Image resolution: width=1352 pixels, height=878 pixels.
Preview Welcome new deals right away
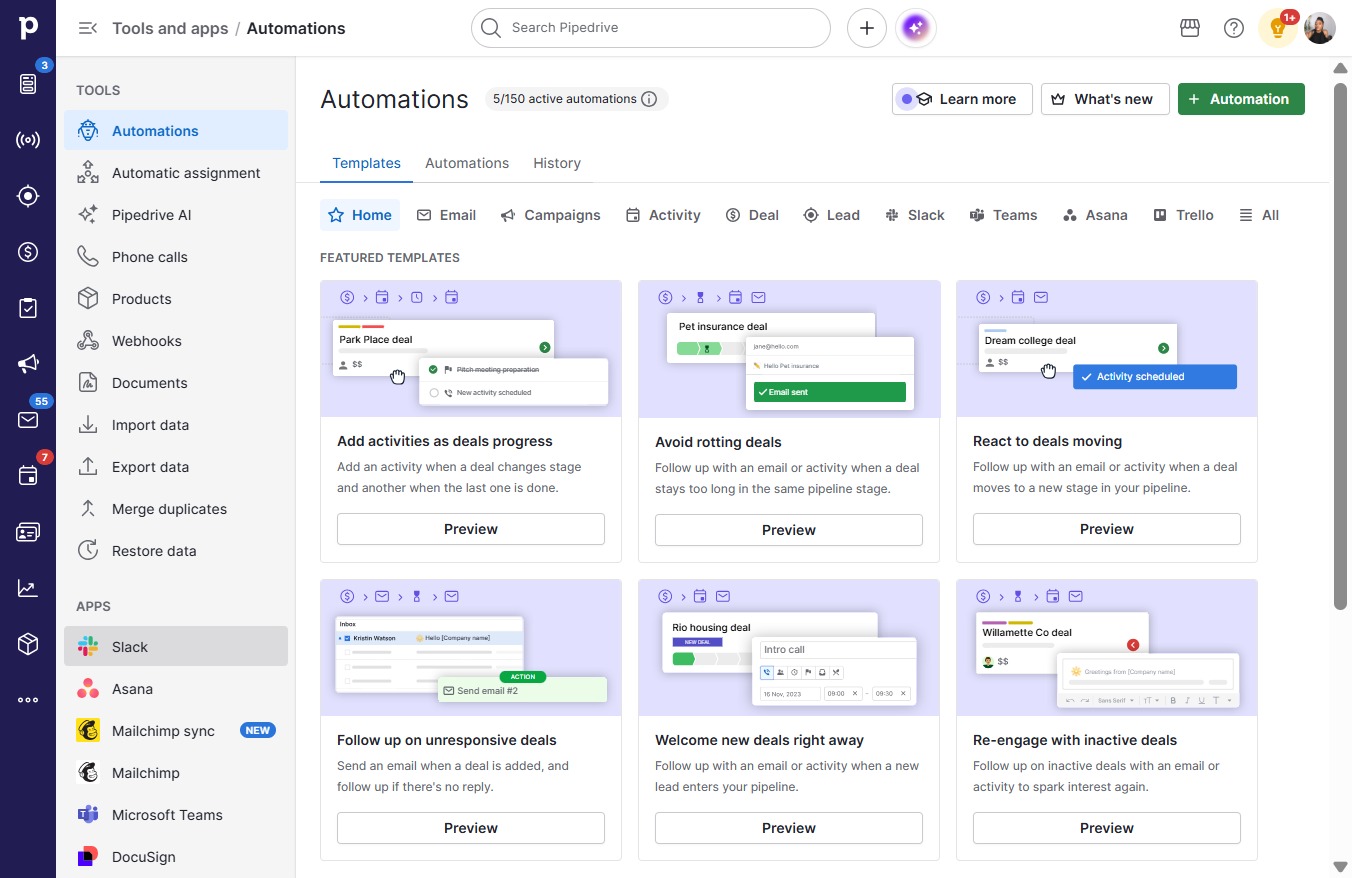(789, 828)
